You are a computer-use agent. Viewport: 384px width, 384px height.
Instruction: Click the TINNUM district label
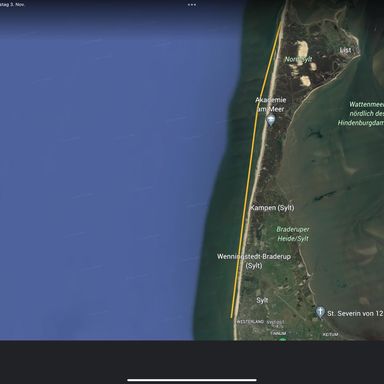coord(278,333)
